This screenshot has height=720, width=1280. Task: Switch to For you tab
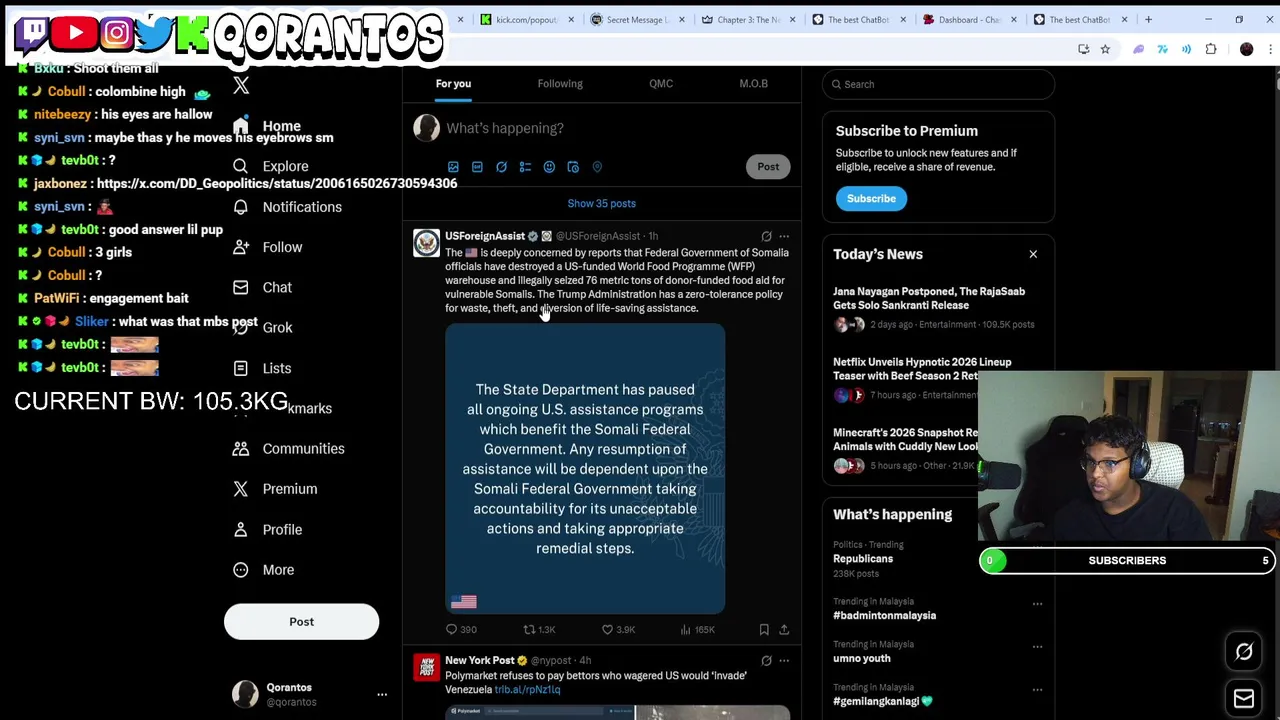tap(453, 84)
